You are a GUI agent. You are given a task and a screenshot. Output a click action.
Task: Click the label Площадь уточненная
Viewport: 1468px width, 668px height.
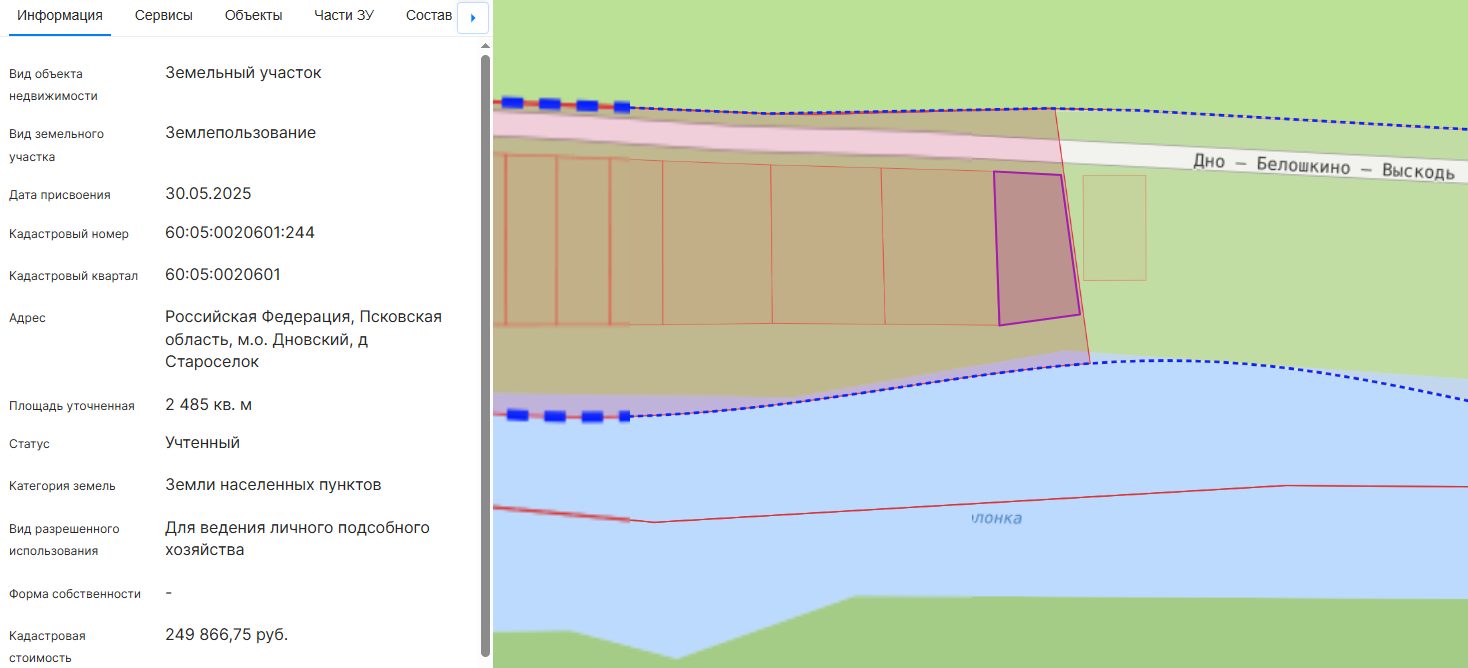tap(71, 406)
